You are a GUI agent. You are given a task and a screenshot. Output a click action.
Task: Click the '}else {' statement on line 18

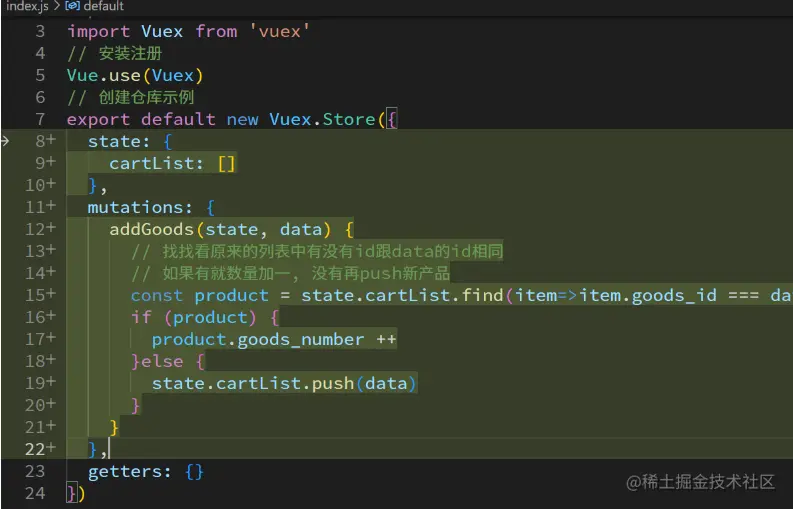tap(167, 362)
